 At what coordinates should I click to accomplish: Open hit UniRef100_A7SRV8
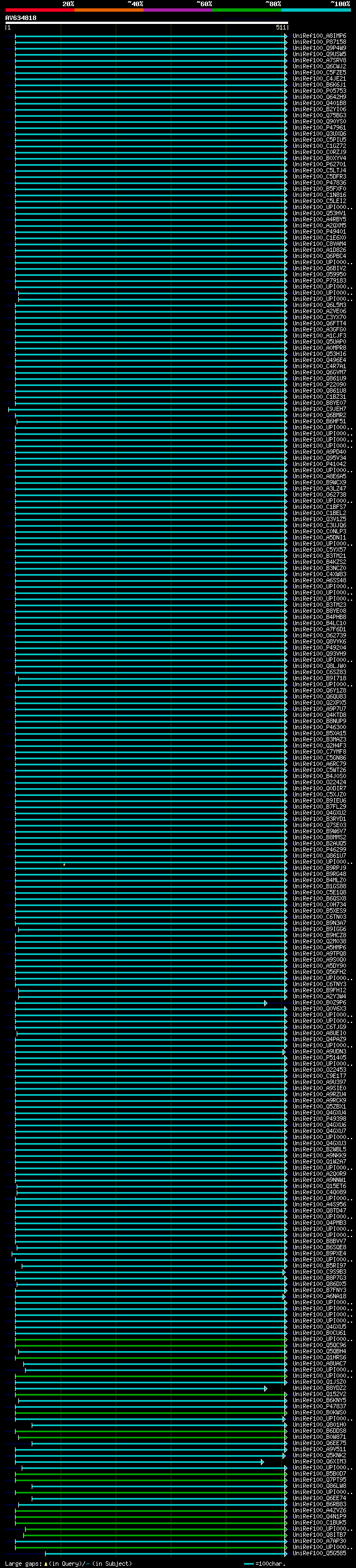click(x=319, y=60)
